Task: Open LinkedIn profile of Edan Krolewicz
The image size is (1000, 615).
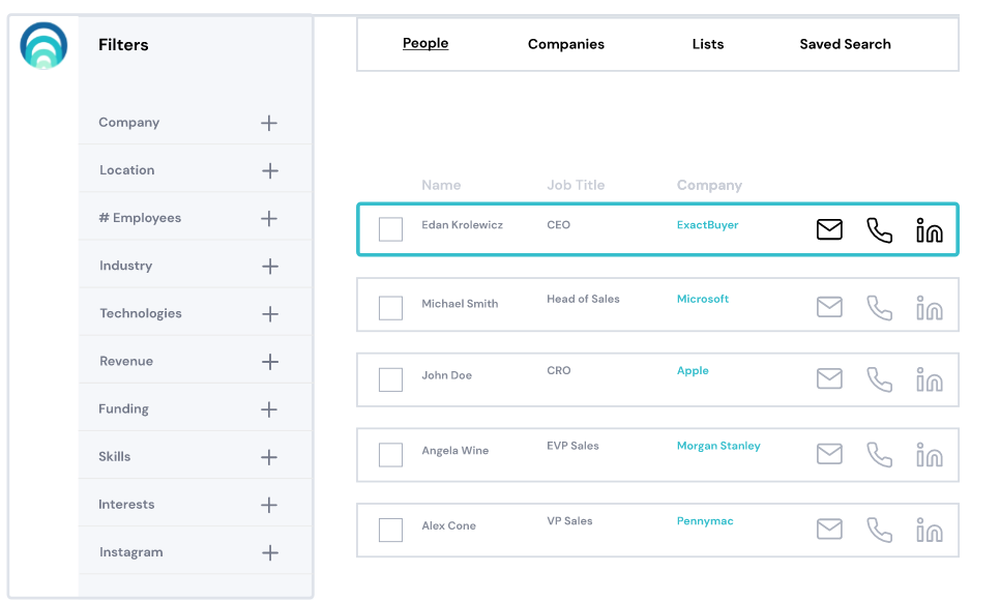Action: tap(929, 230)
